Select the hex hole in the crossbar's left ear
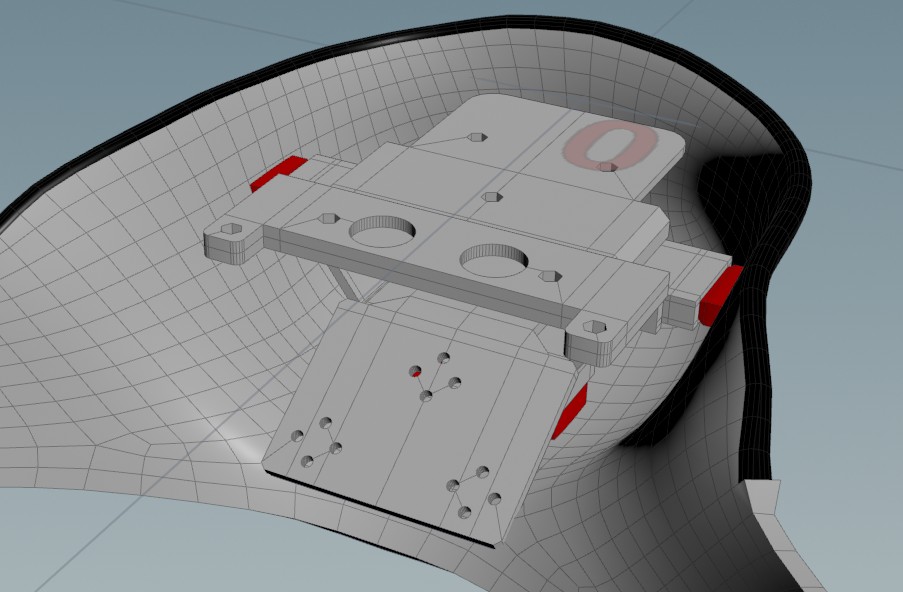The image size is (903, 592). (231, 231)
